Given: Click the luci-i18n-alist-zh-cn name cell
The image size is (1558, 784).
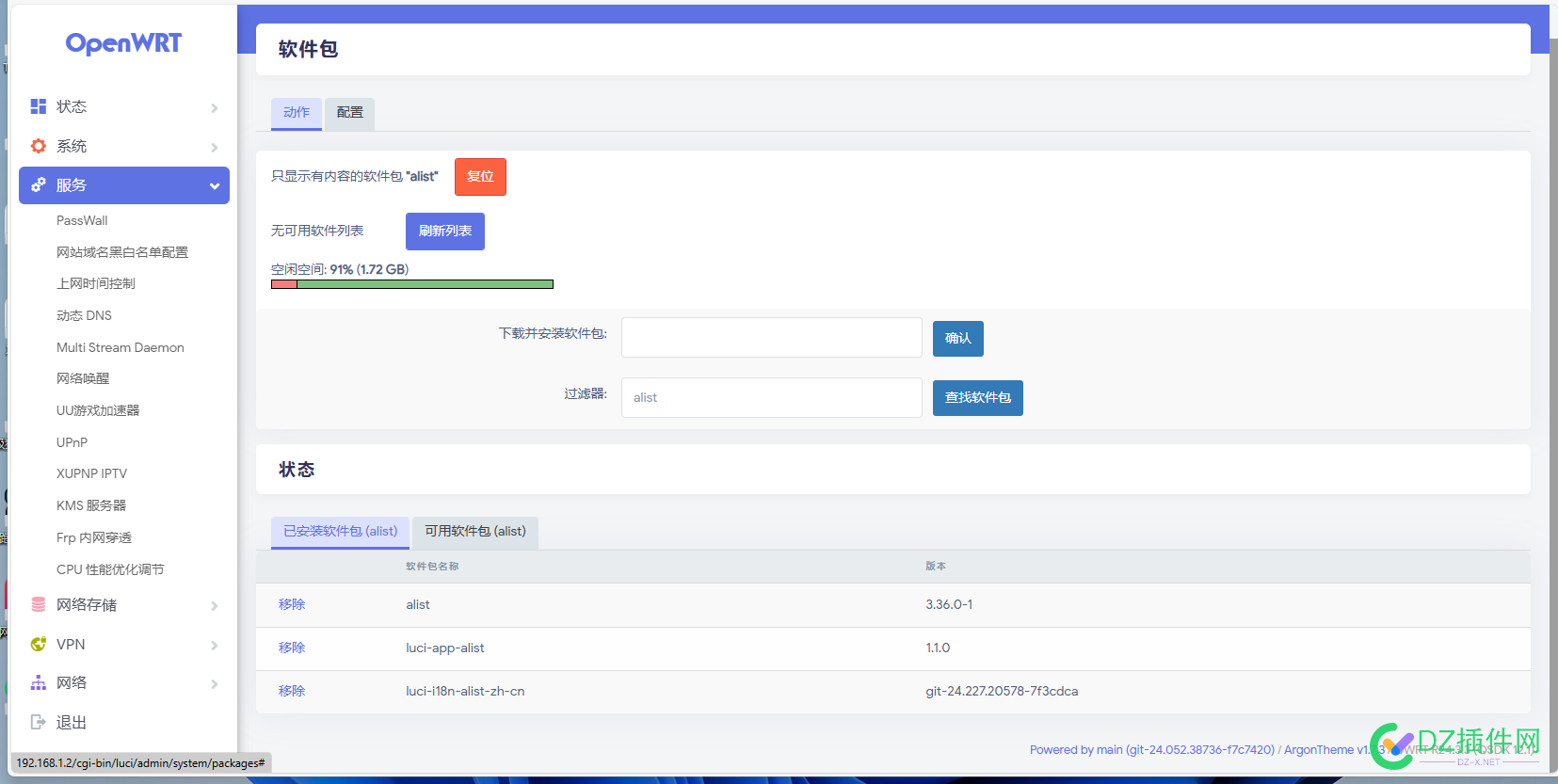Looking at the screenshot, I should point(465,691).
